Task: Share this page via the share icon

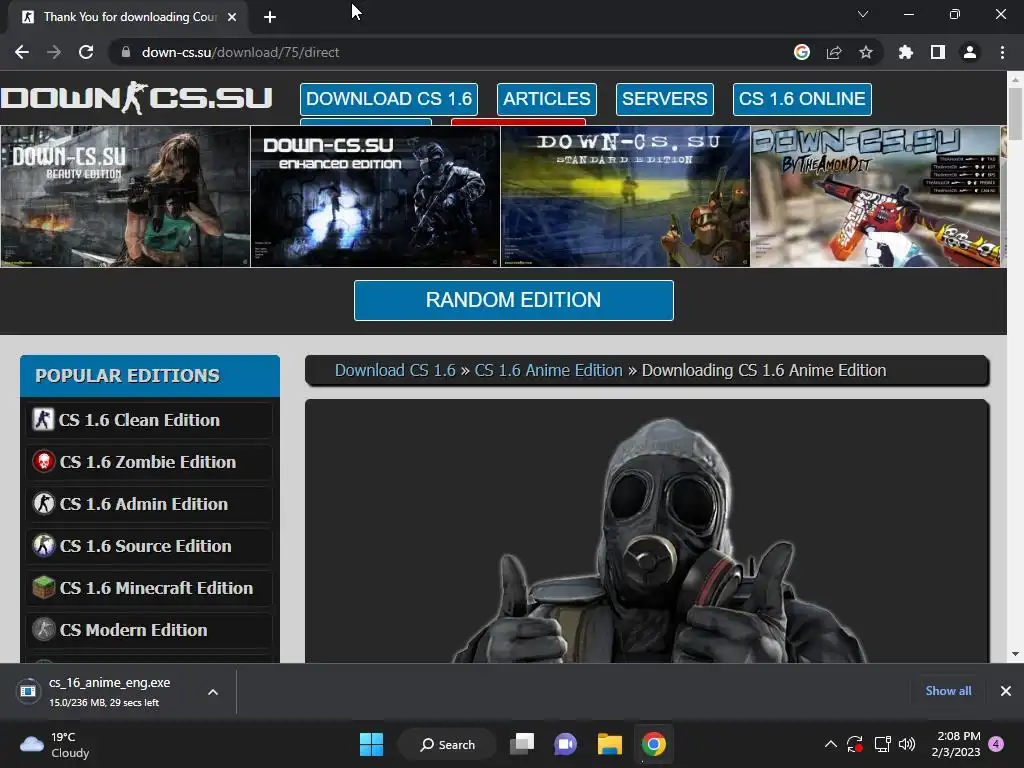Action: [834, 52]
